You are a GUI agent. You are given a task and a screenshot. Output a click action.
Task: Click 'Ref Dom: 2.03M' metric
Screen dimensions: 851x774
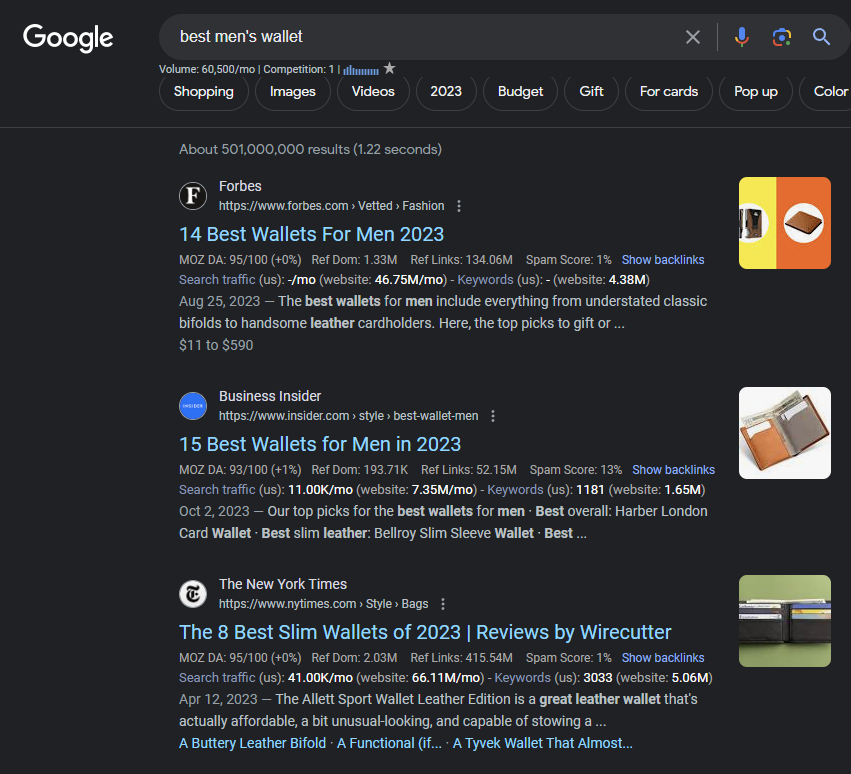pyautogui.click(x=354, y=658)
